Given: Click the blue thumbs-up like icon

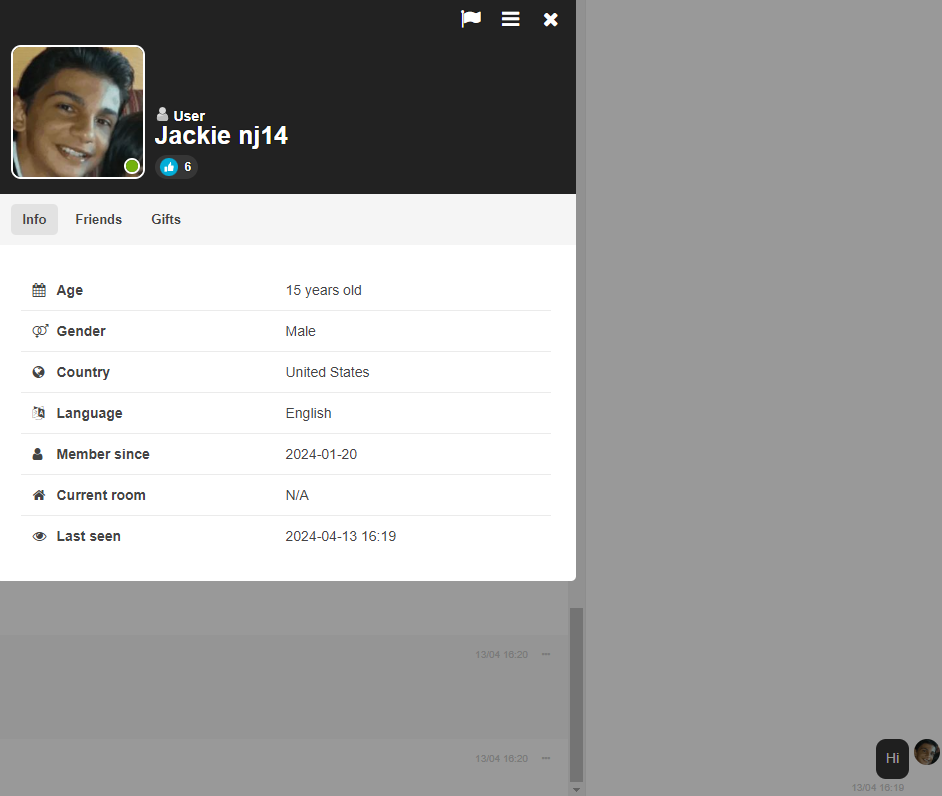Looking at the screenshot, I should click(169, 167).
